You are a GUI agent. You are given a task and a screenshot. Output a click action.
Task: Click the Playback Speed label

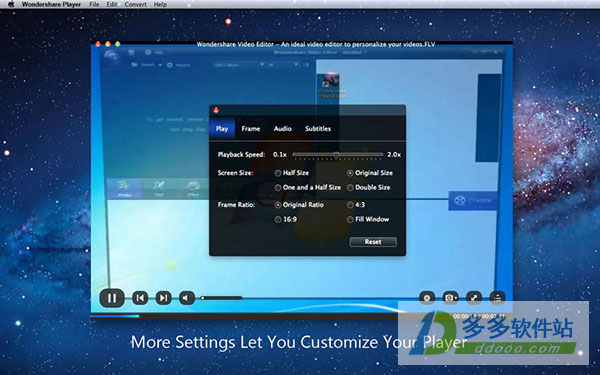pyautogui.click(x=241, y=155)
